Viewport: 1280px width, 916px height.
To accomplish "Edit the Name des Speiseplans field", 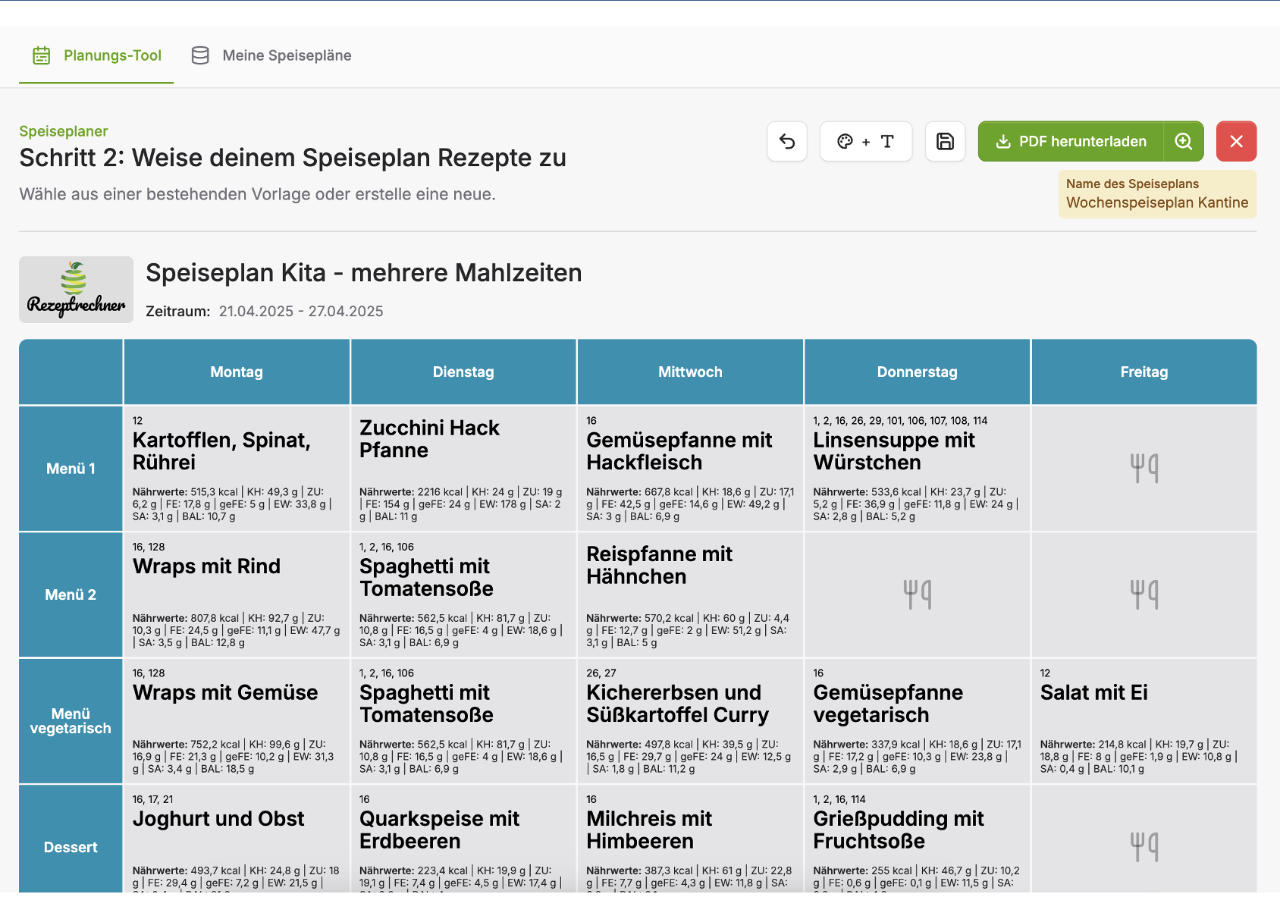I will coord(1157,202).
